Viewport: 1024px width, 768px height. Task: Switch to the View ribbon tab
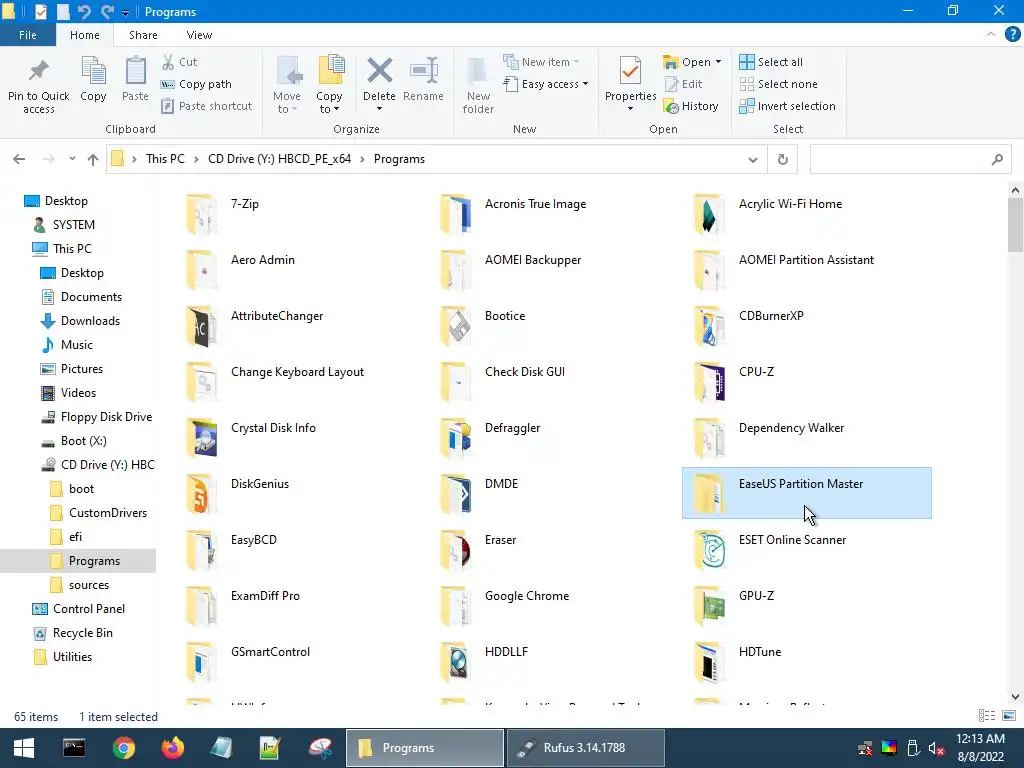point(199,35)
